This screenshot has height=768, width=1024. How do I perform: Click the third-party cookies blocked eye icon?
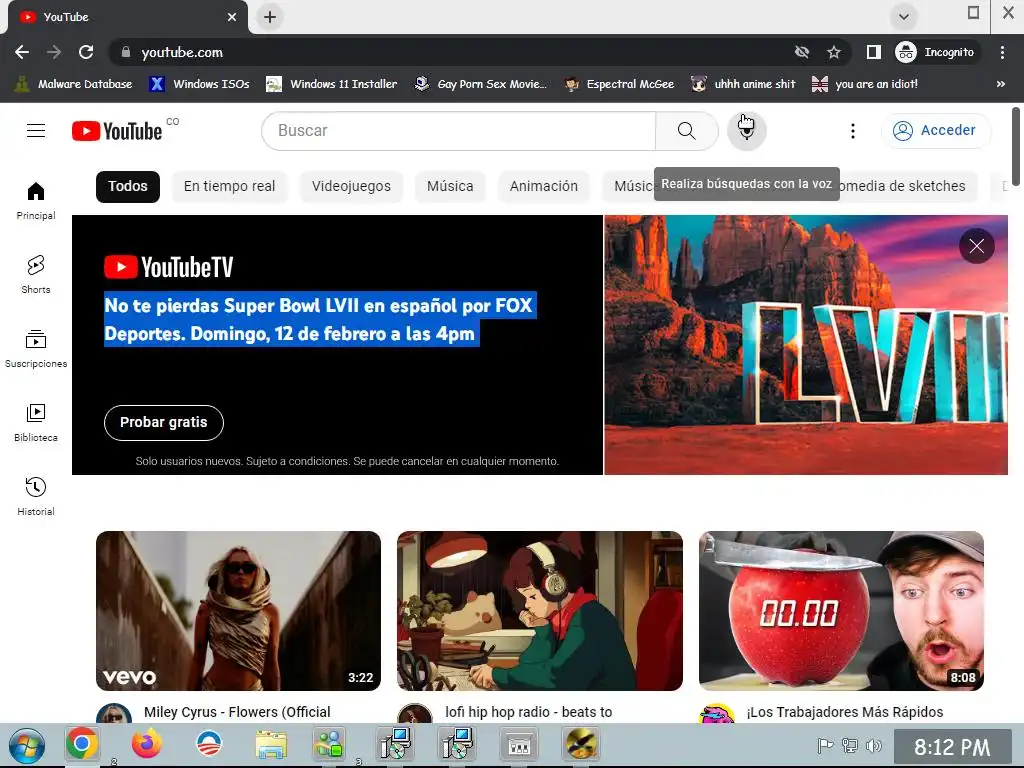801,52
